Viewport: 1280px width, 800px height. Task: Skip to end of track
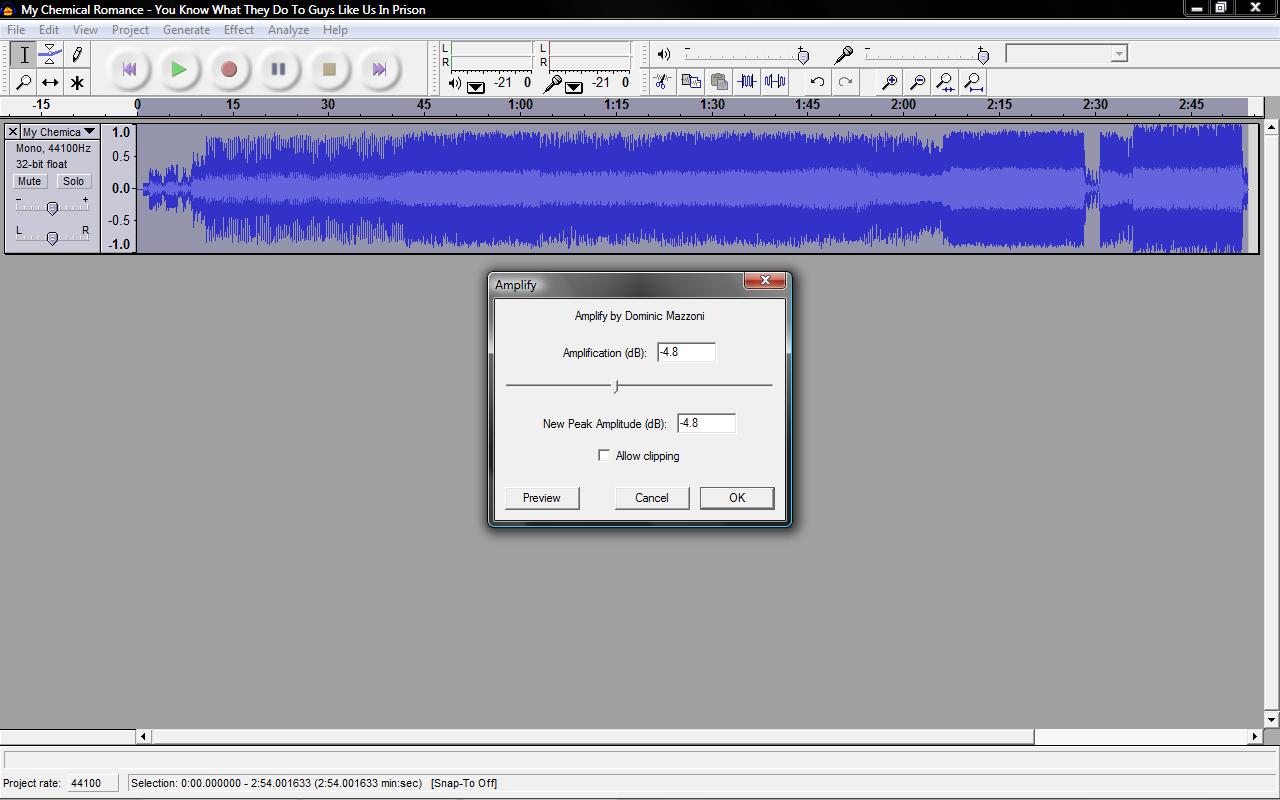[379, 69]
